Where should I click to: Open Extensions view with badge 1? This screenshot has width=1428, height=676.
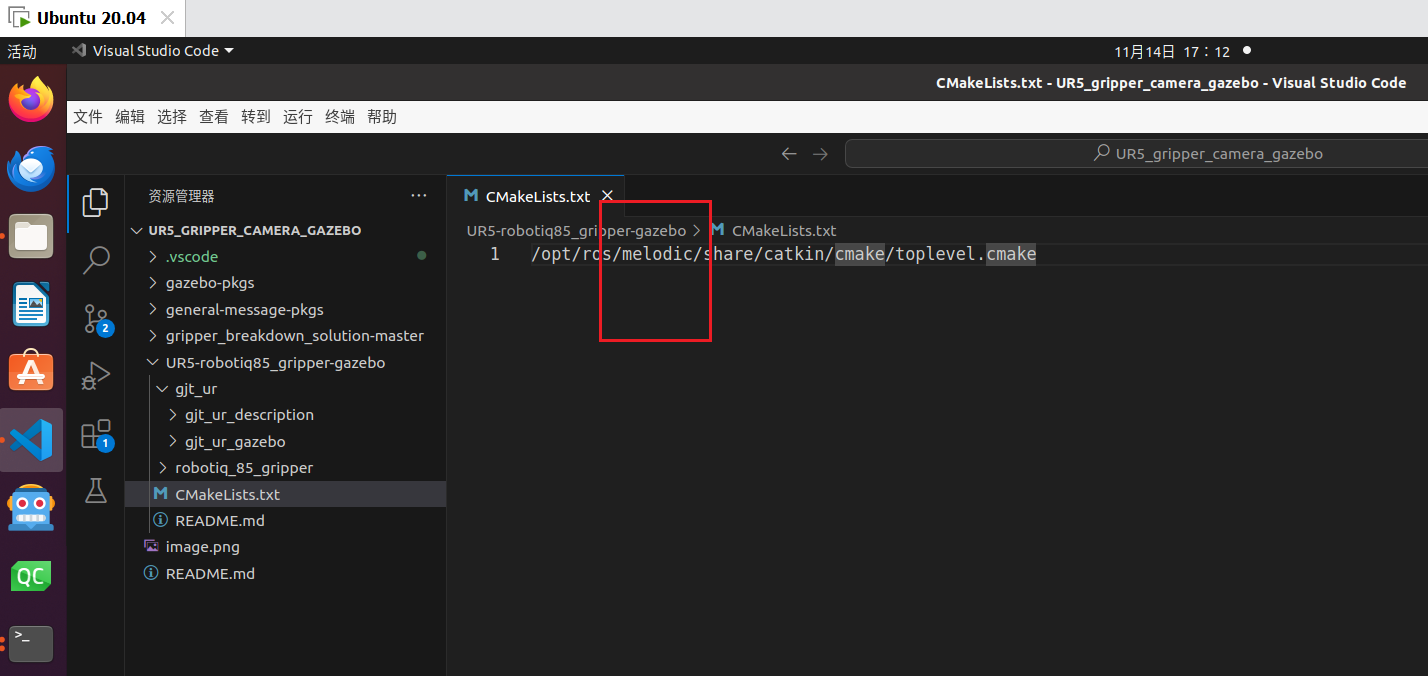[96, 434]
